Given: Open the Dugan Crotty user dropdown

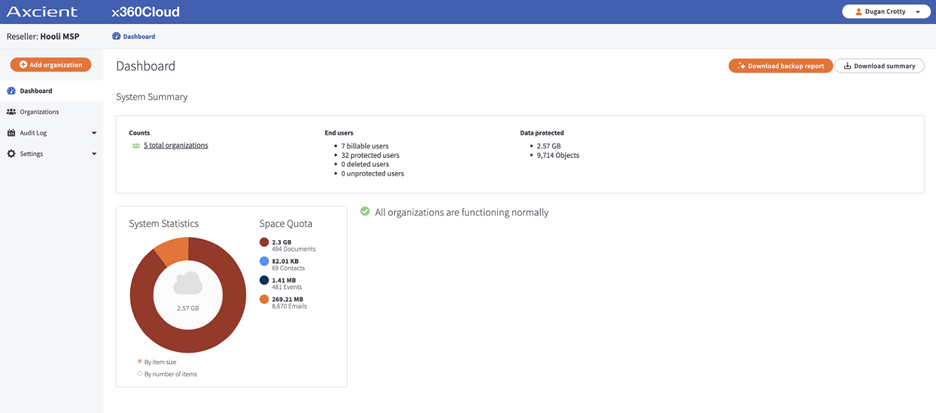Looking at the screenshot, I should pos(885,12).
